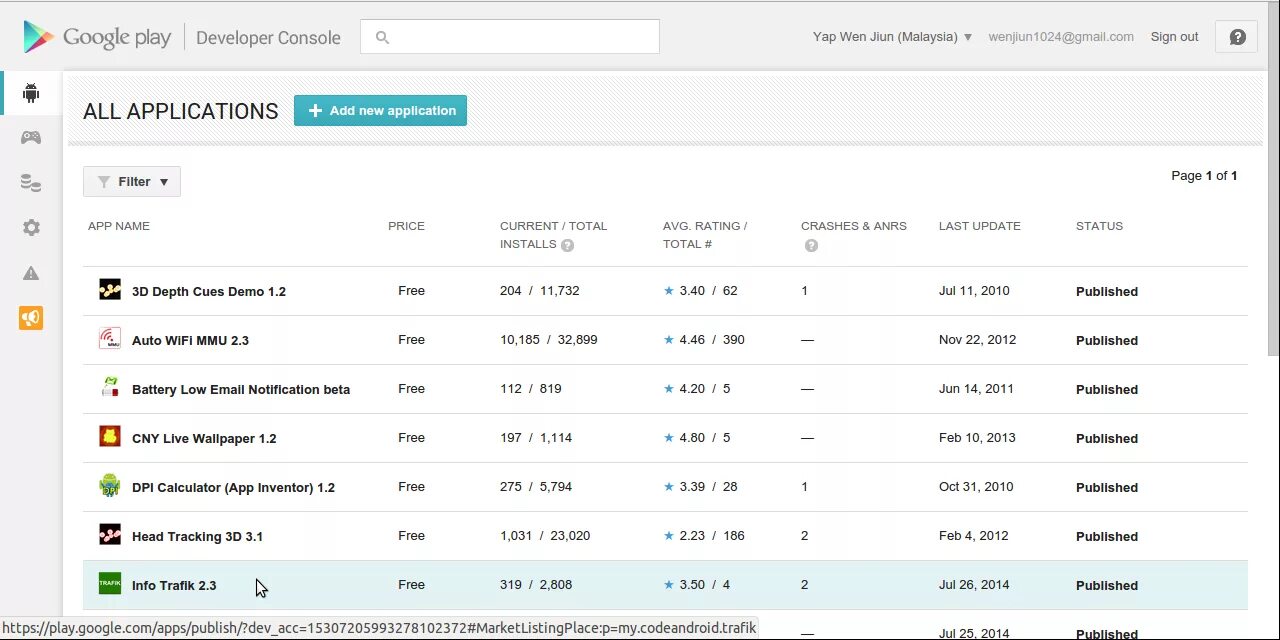This screenshot has width=1280, height=640.
Task: Click the Battery Low Email Notification app icon
Action: [x=110, y=388]
